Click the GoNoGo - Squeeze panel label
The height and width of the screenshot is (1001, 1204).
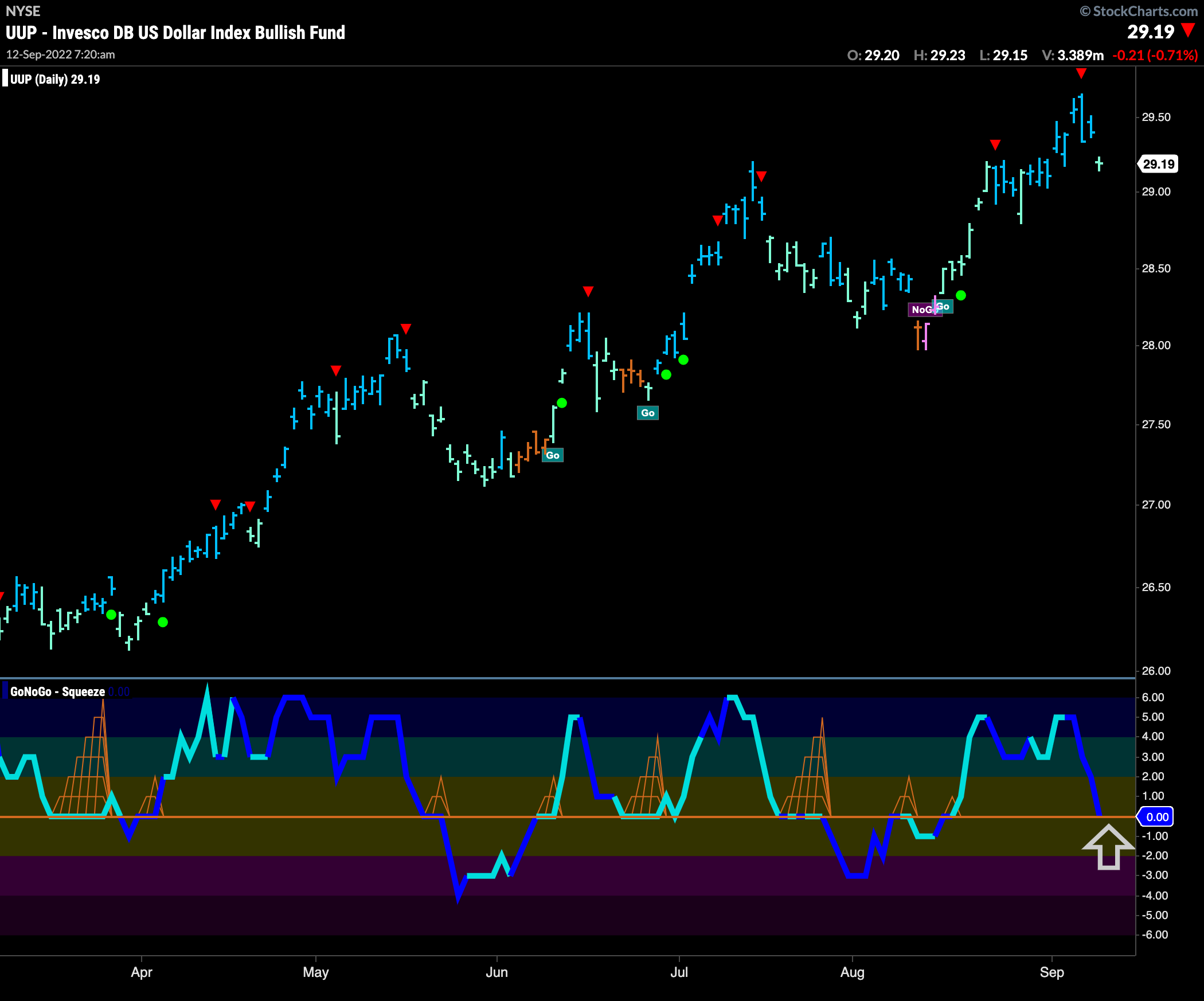(57, 691)
